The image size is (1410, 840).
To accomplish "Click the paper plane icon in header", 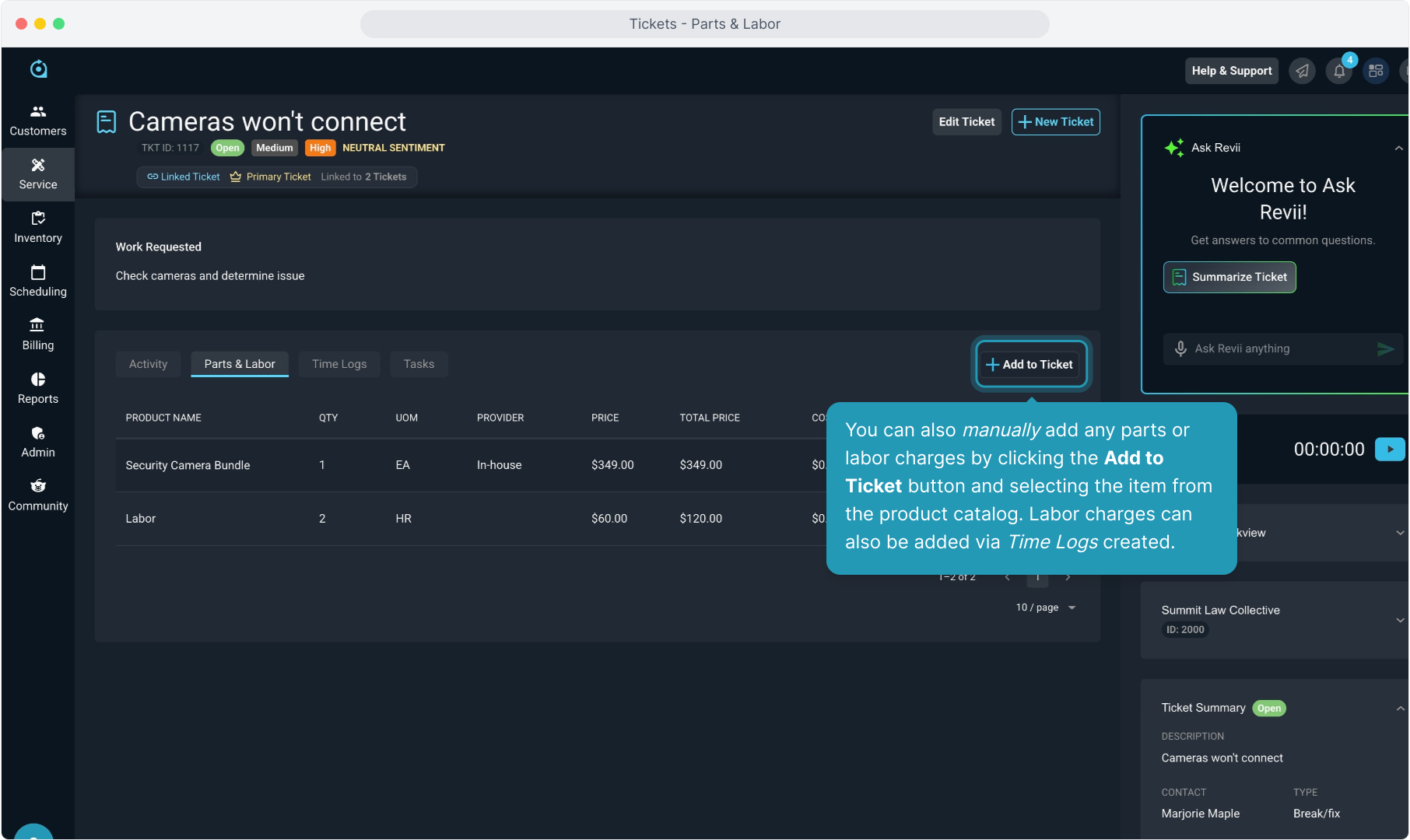I will 1302,71.
